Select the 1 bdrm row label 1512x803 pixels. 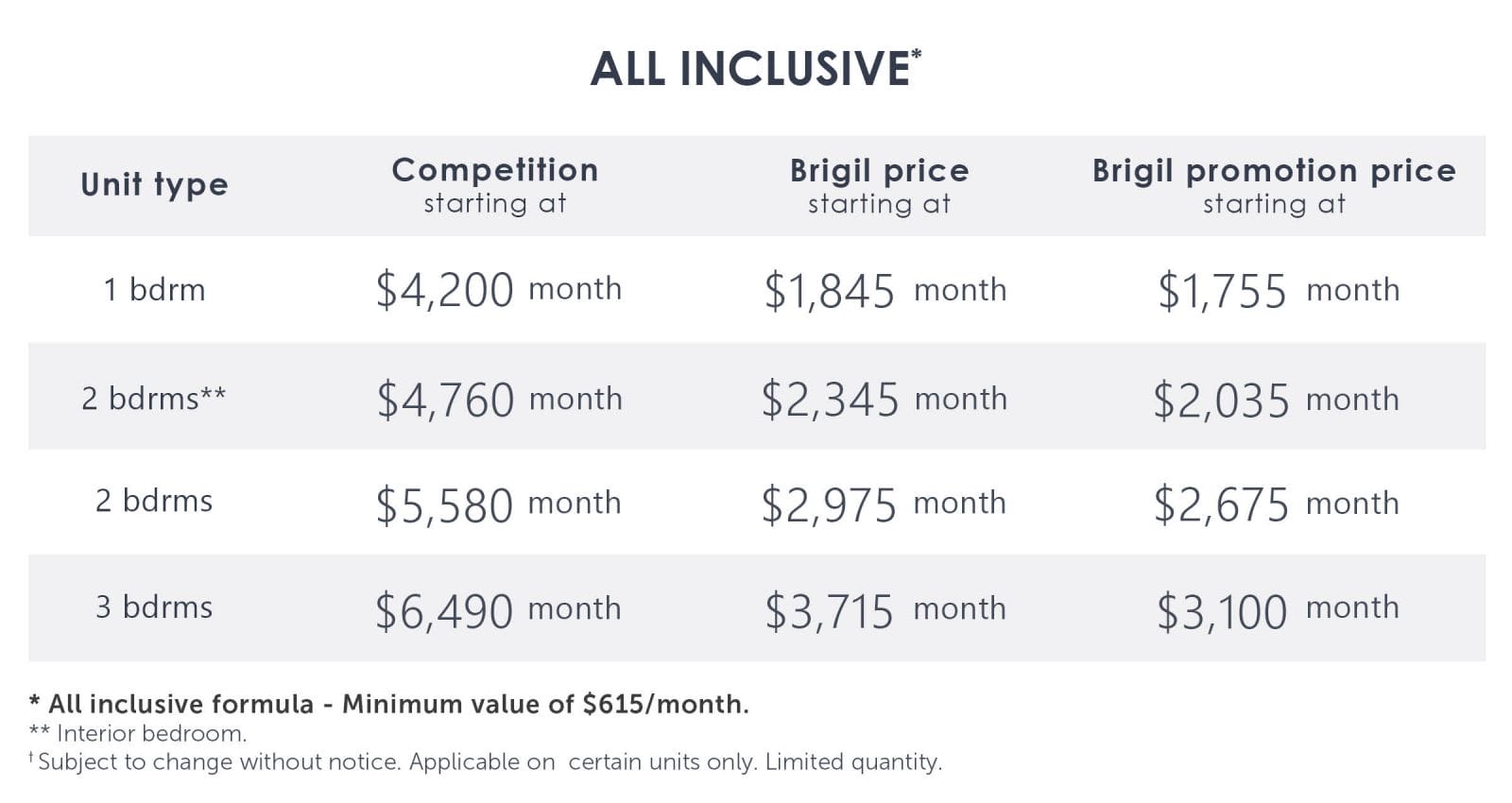tap(154, 289)
